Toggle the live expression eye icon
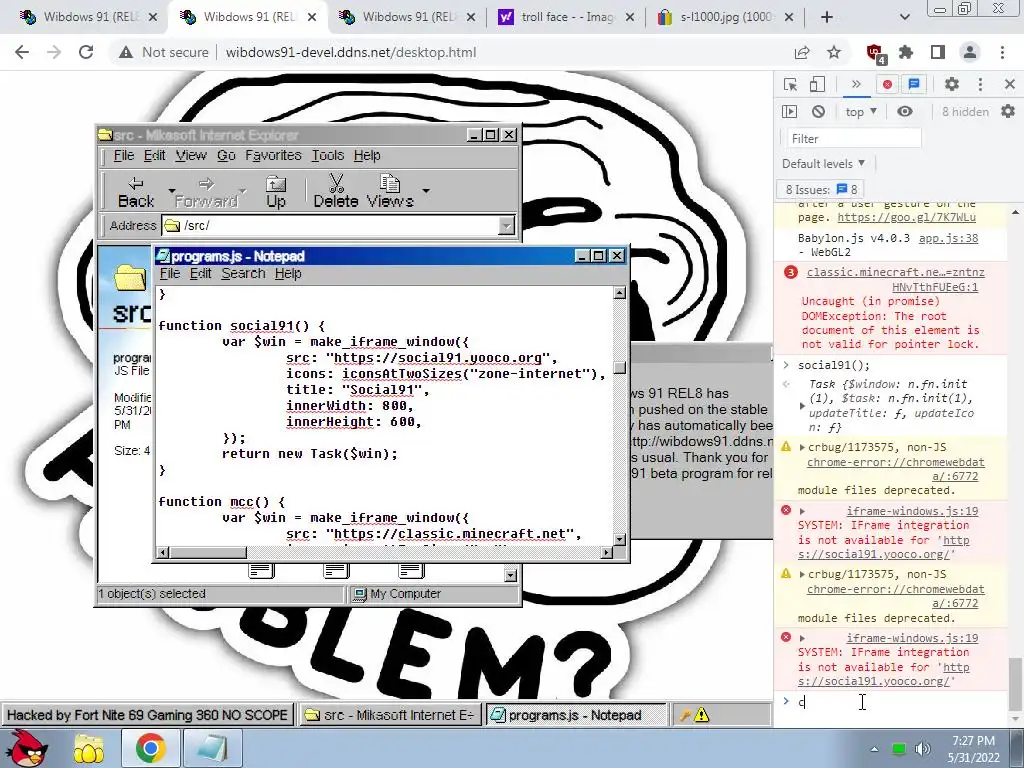Screen dimensions: 1024x768 click(x=904, y=112)
